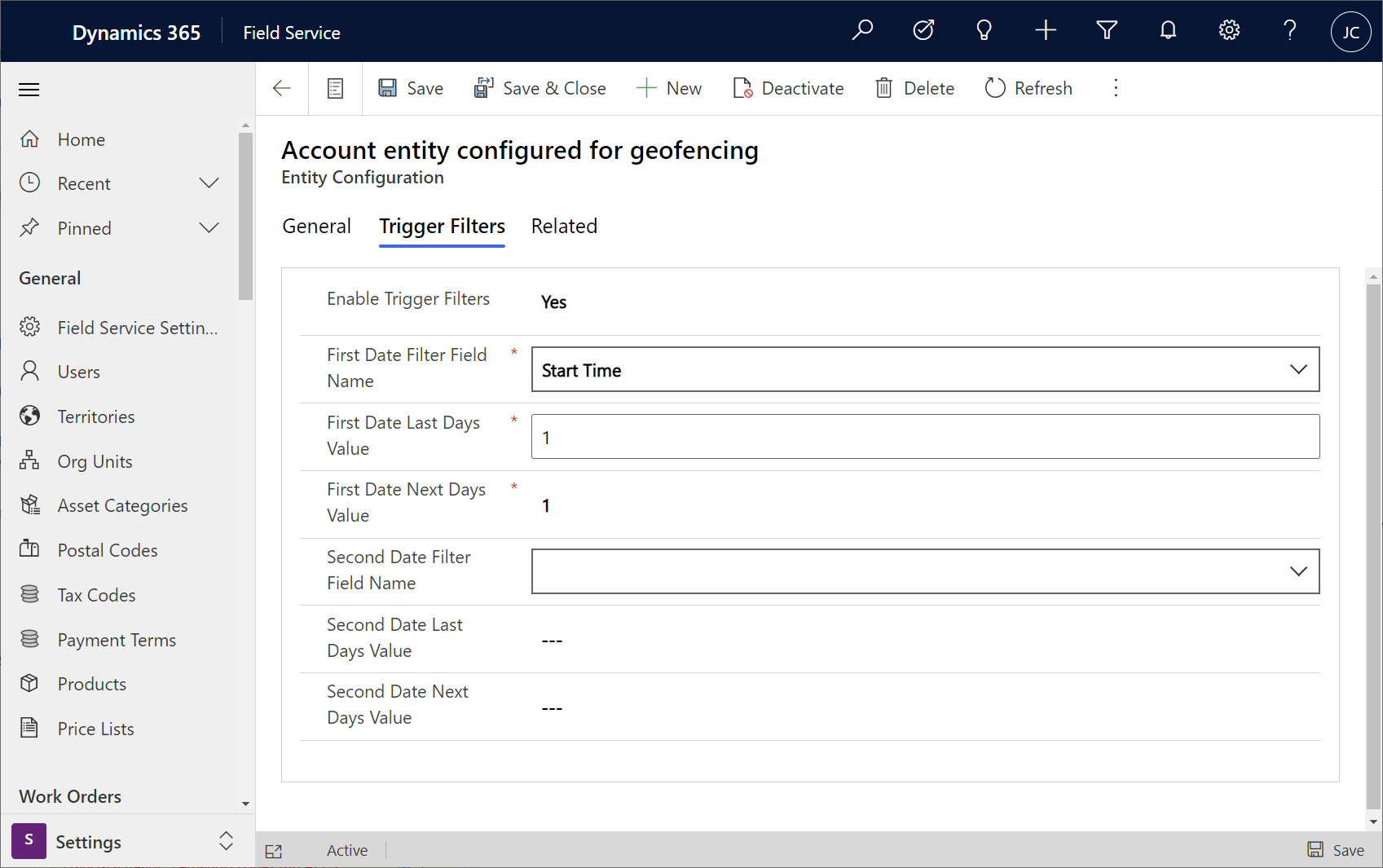Open the notifications bell
The image size is (1383, 868).
1168,31
